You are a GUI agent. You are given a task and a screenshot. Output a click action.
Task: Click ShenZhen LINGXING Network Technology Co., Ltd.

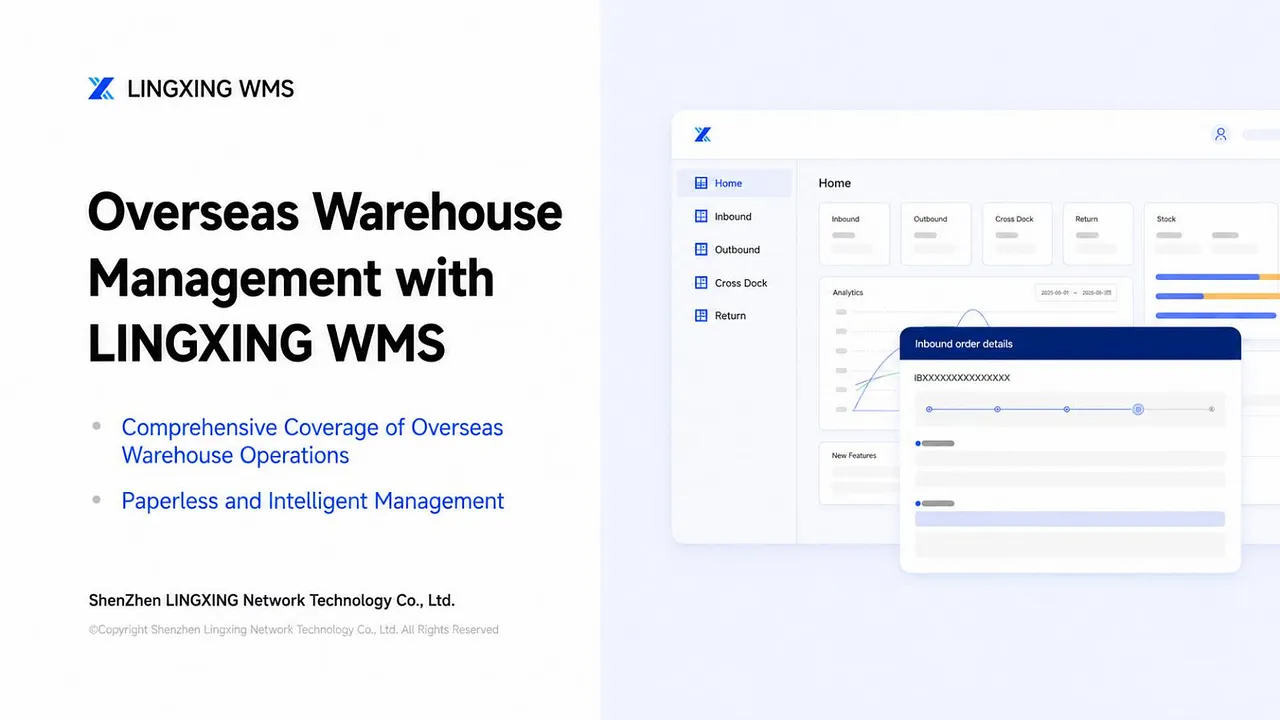pyautogui.click(x=272, y=601)
